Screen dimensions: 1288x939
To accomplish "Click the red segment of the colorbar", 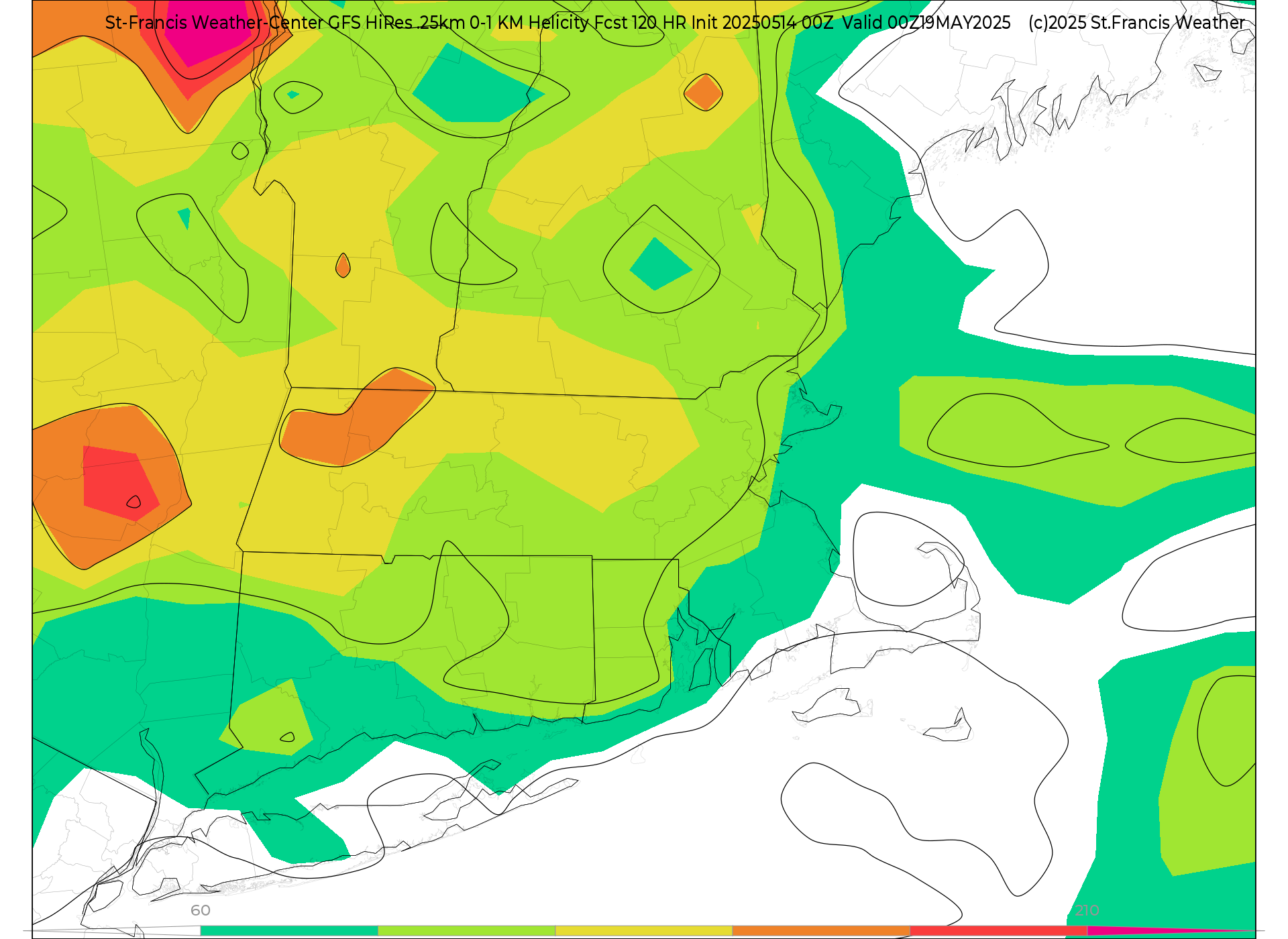I will pos(999,930).
